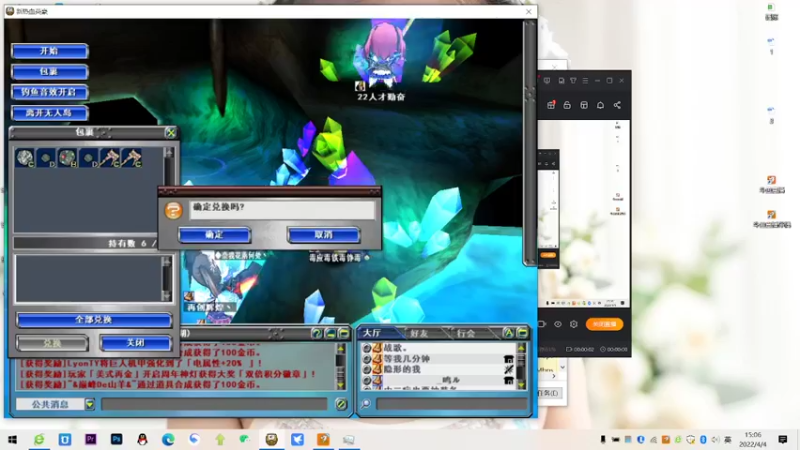Open the Windows Start menu
The width and height of the screenshot is (800, 450).
pyautogui.click(x=13, y=439)
